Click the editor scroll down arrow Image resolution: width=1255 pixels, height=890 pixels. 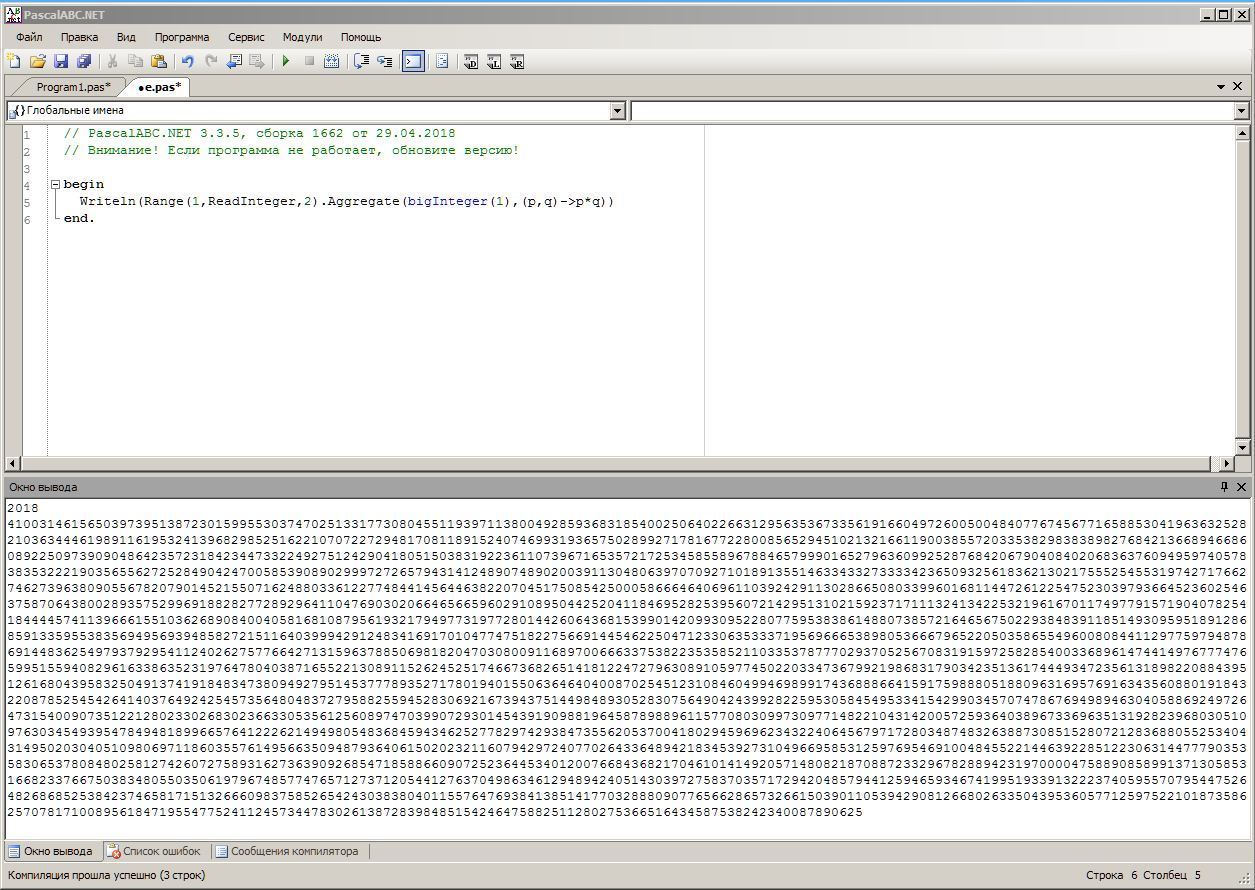[1243, 448]
